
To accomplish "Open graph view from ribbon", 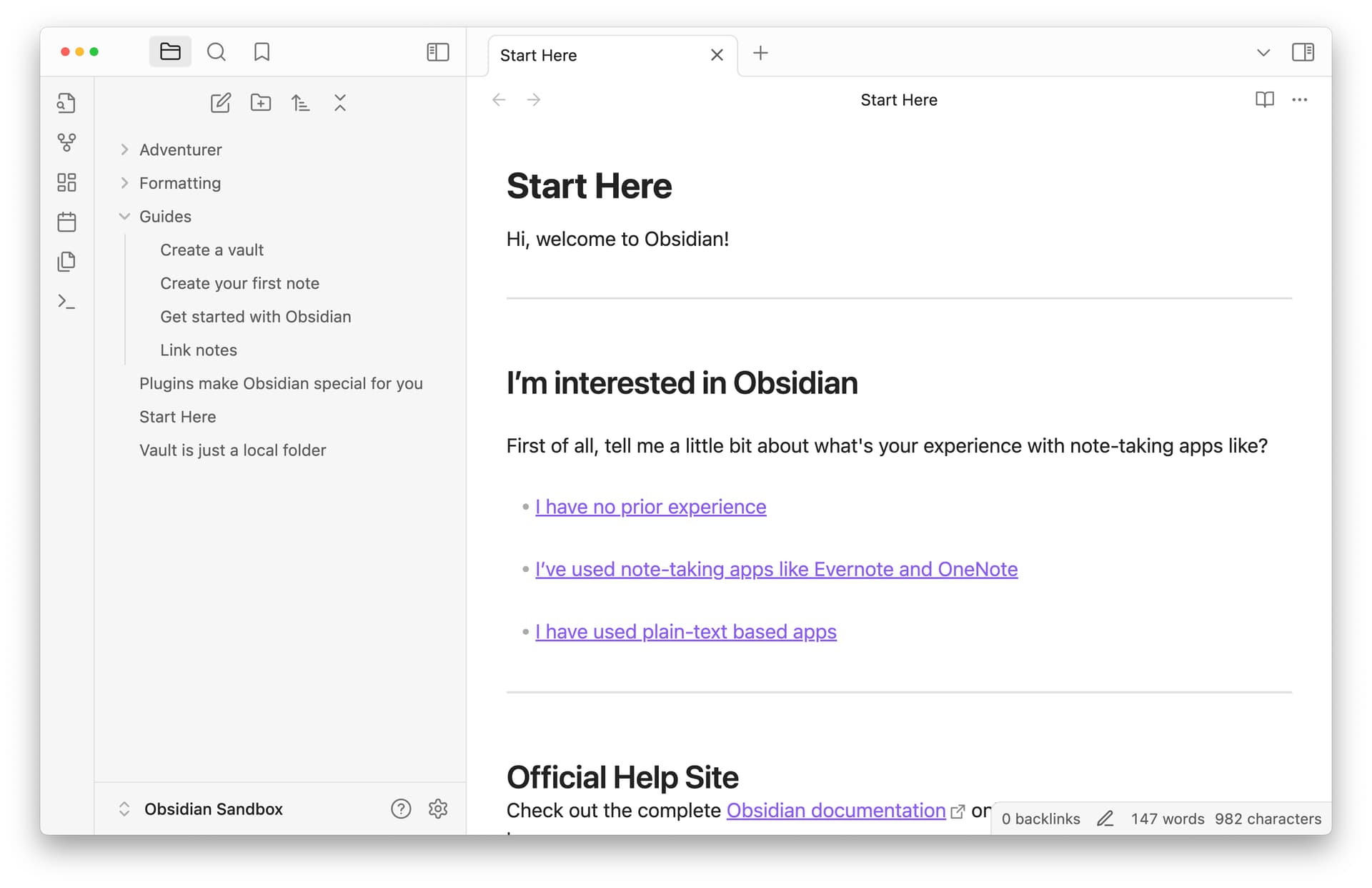I will pyautogui.click(x=66, y=142).
